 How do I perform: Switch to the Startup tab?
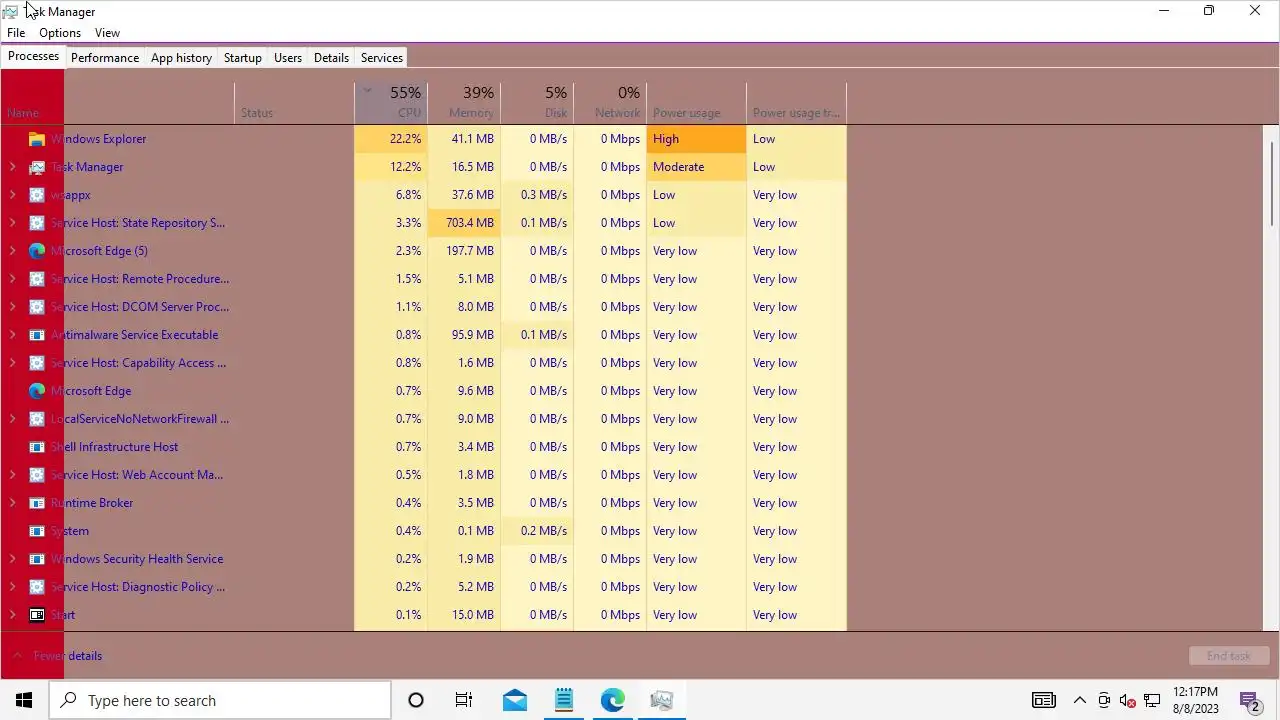tap(243, 58)
